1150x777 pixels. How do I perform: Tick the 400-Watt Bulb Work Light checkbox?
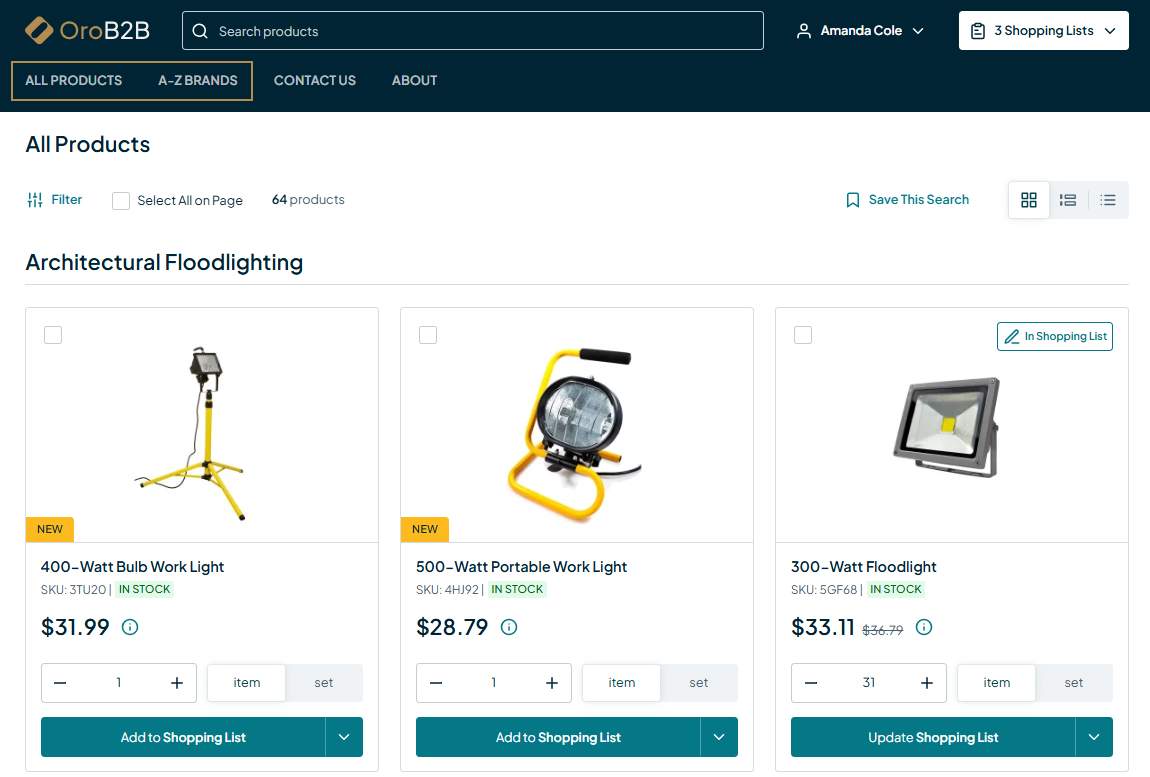coord(53,335)
